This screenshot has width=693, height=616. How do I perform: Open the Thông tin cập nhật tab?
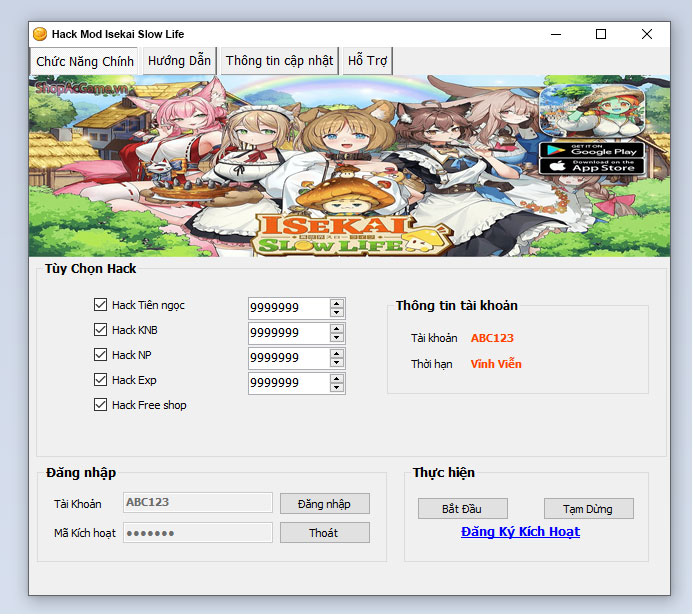[x=279, y=61]
